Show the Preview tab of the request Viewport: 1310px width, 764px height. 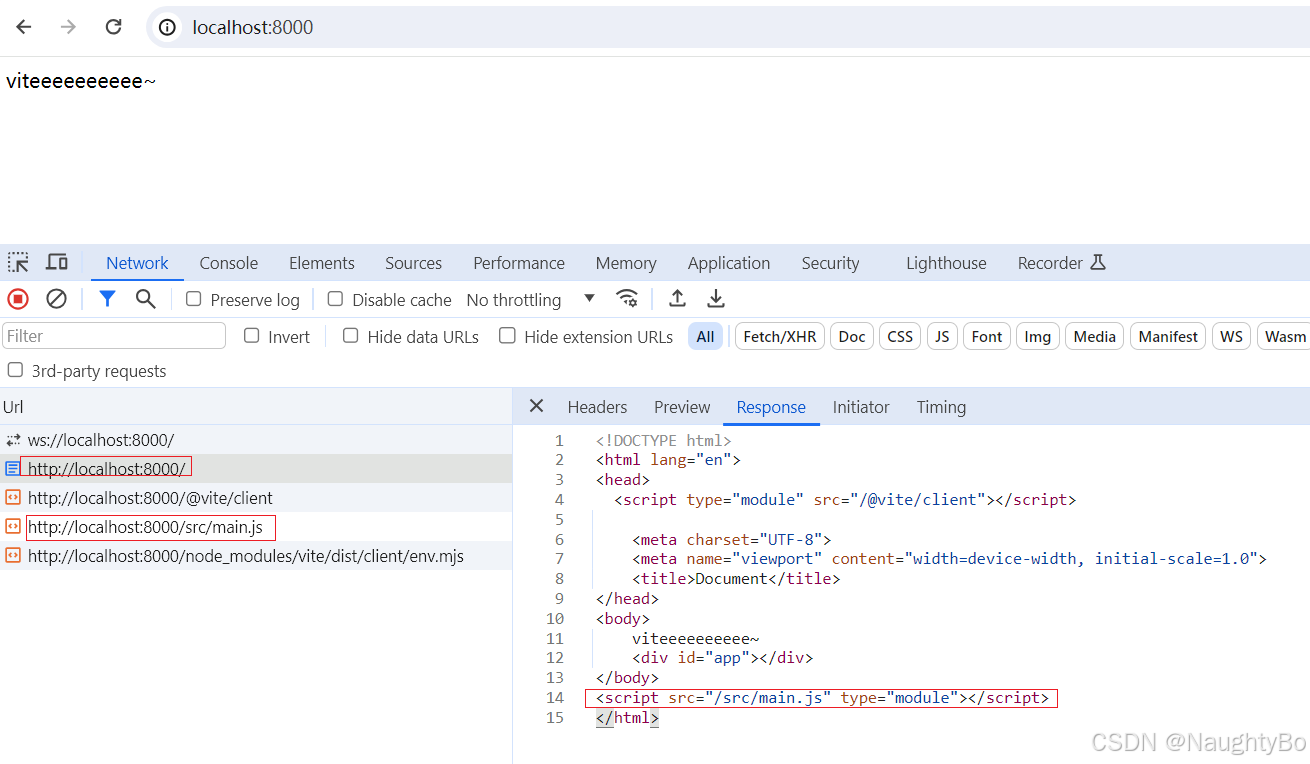(682, 407)
